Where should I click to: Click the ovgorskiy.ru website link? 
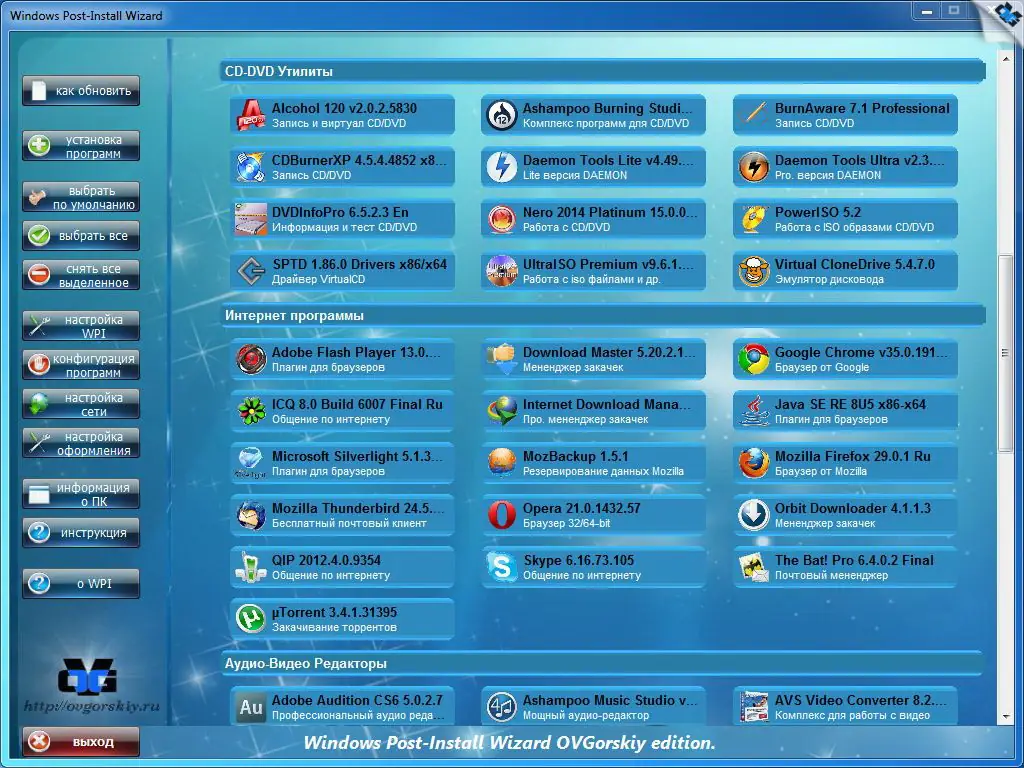pos(91,706)
